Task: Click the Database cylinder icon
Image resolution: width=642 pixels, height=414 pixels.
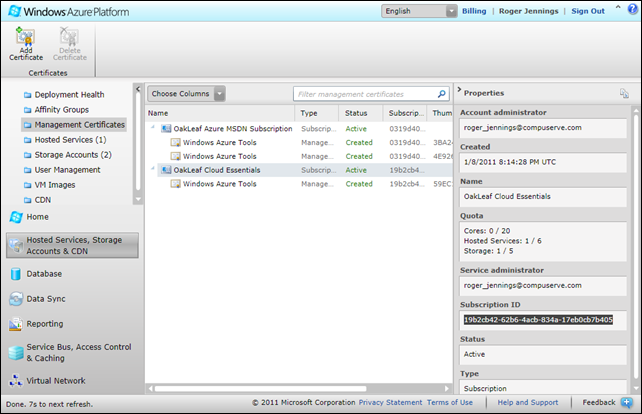Action: (16, 274)
